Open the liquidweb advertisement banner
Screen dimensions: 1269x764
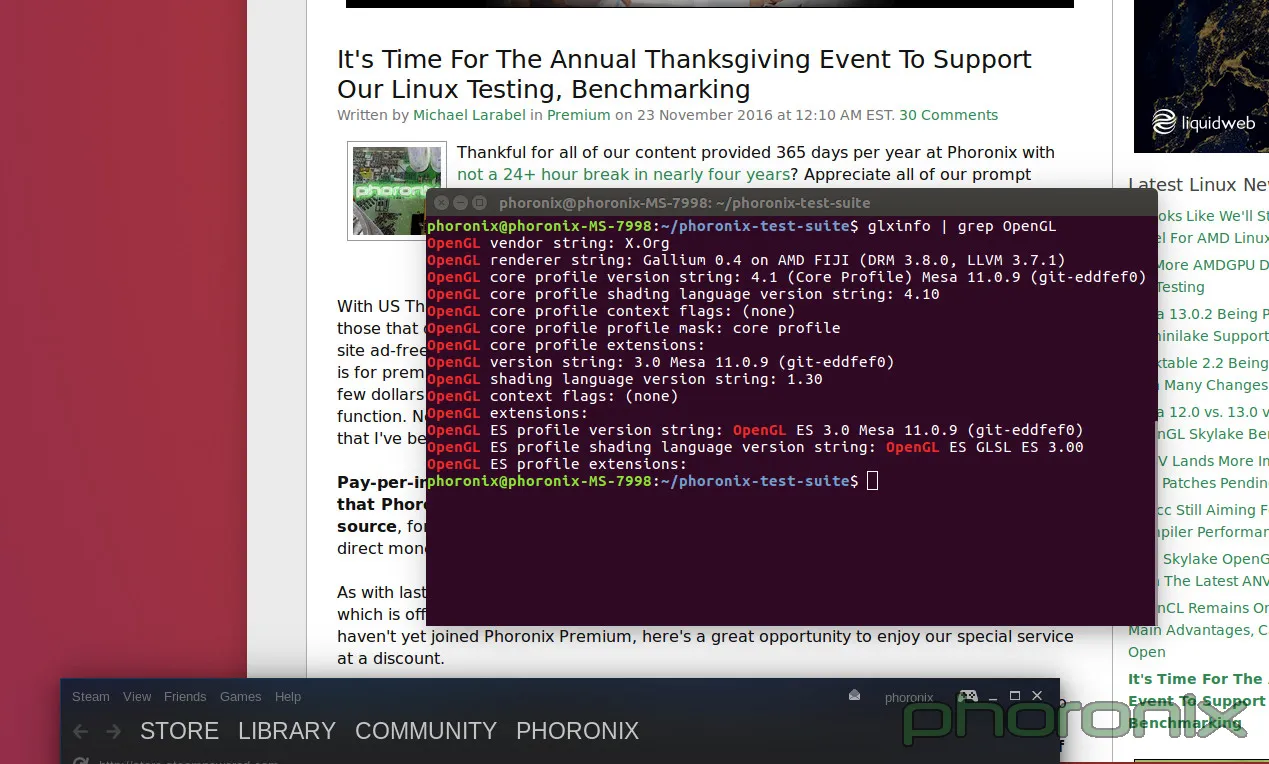pyautogui.click(x=1201, y=76)
